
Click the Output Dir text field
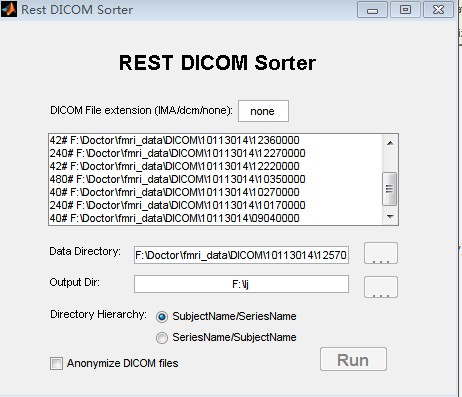click(x=241, y=284)
